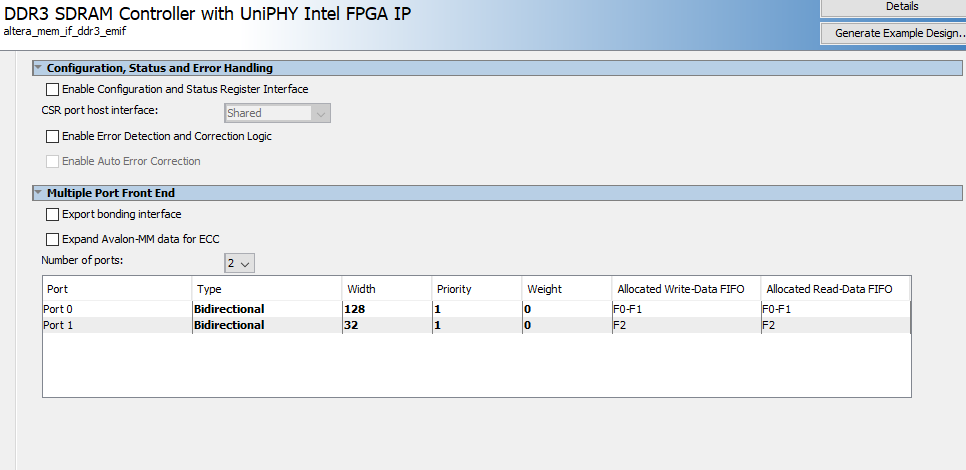Click Port 0 write FIFO F0-F1 cell
The height and width of the screenshot is (470, 966).
click(x=686, y=309)
